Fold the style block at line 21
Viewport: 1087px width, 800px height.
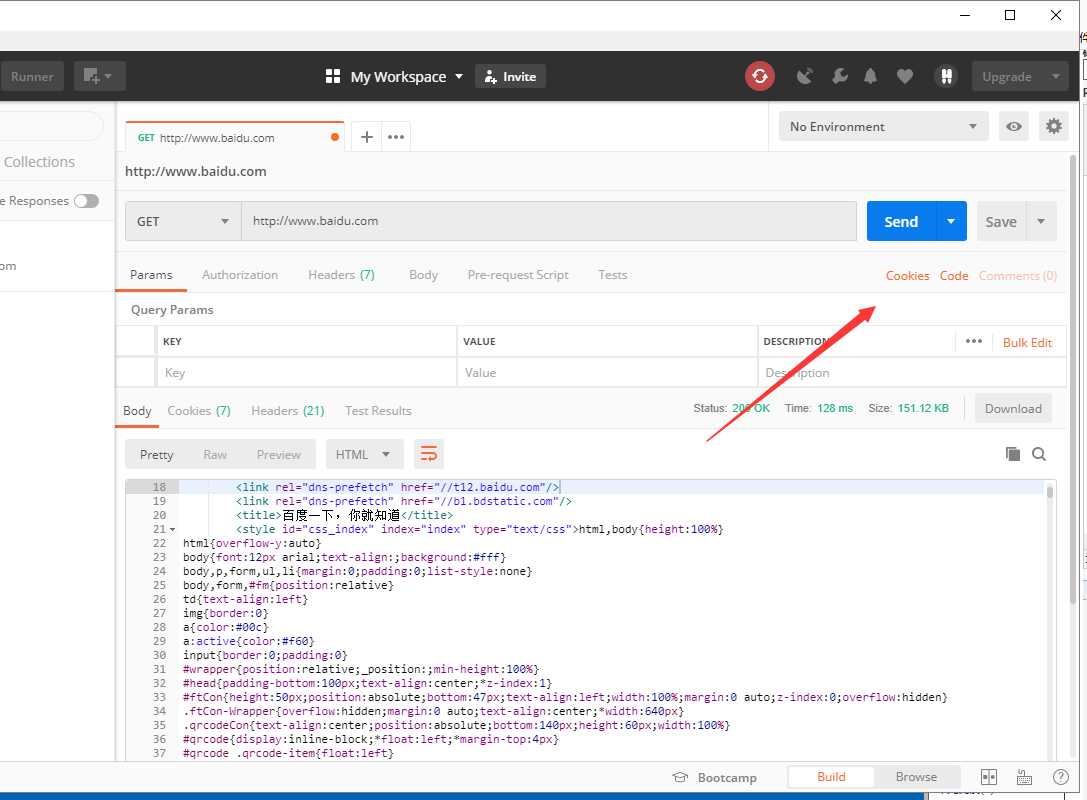pyautogui.click(x=173, y=530)
